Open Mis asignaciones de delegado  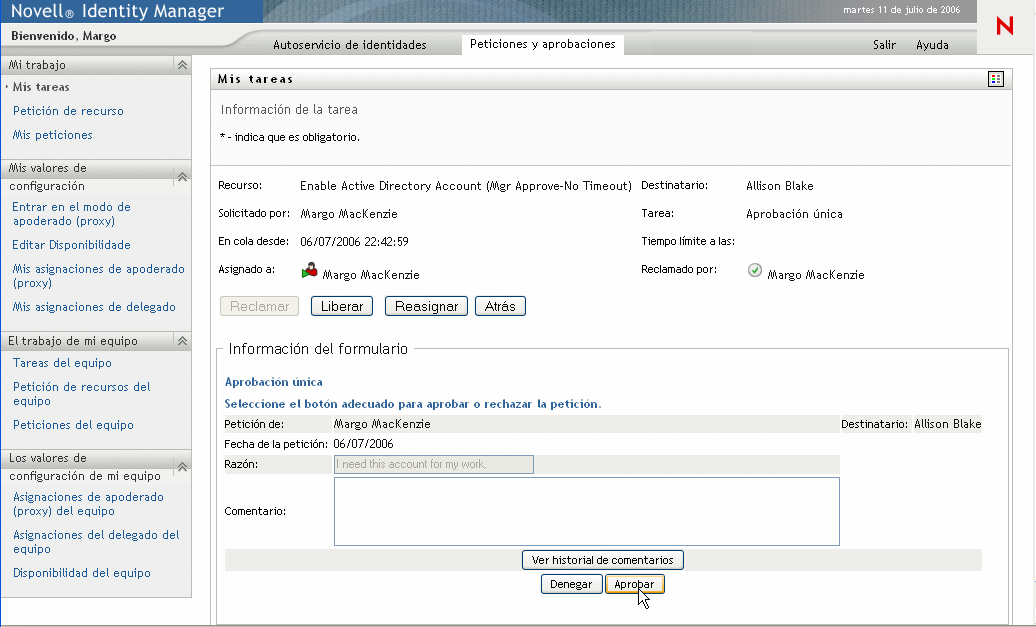94,307
